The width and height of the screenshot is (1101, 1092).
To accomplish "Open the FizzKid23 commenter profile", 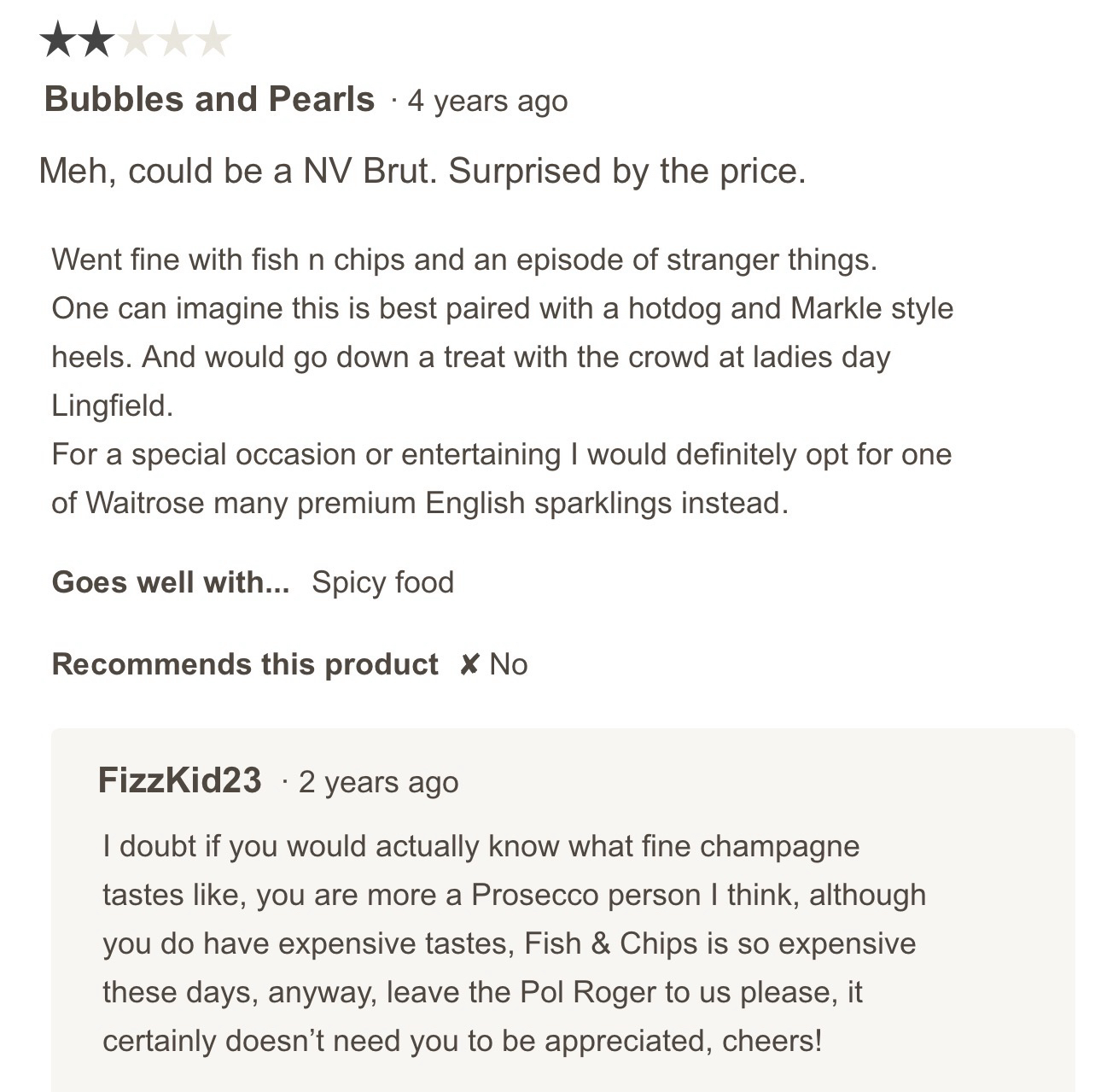I will pyautogui.click(x=179, y=780).
